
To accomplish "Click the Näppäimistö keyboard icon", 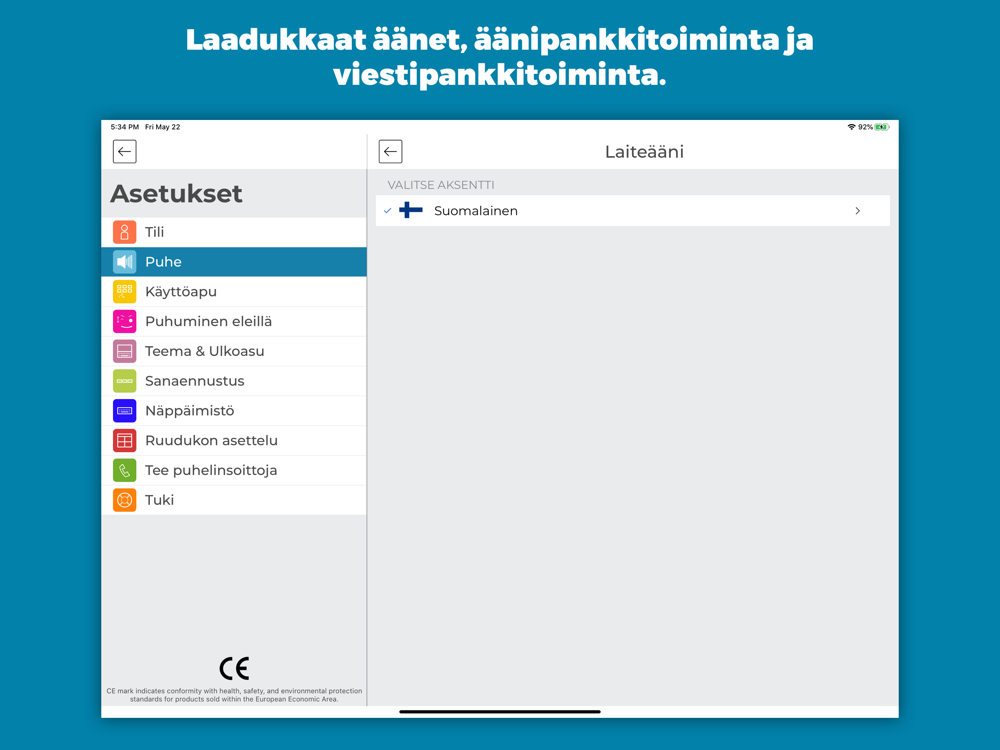I will click(x=124, y=411).
